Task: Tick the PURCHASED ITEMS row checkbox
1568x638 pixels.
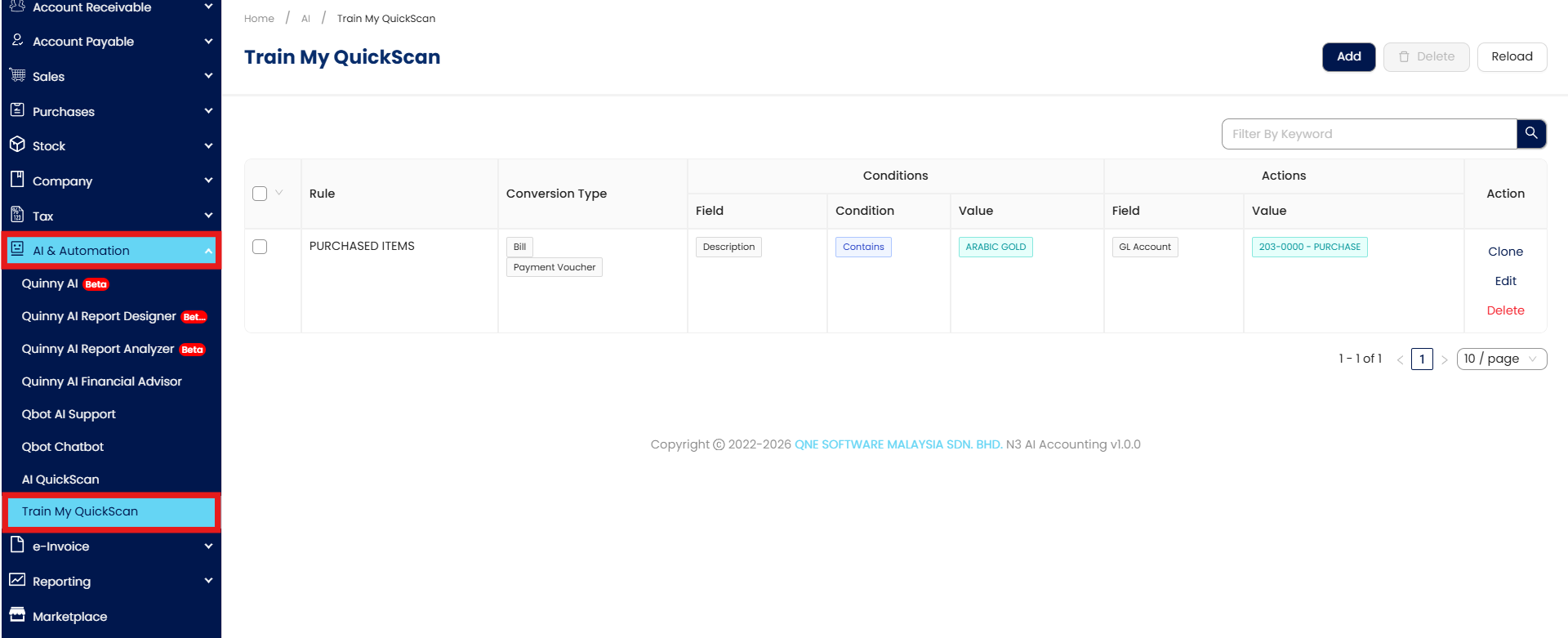Action: tap(260, 247)
